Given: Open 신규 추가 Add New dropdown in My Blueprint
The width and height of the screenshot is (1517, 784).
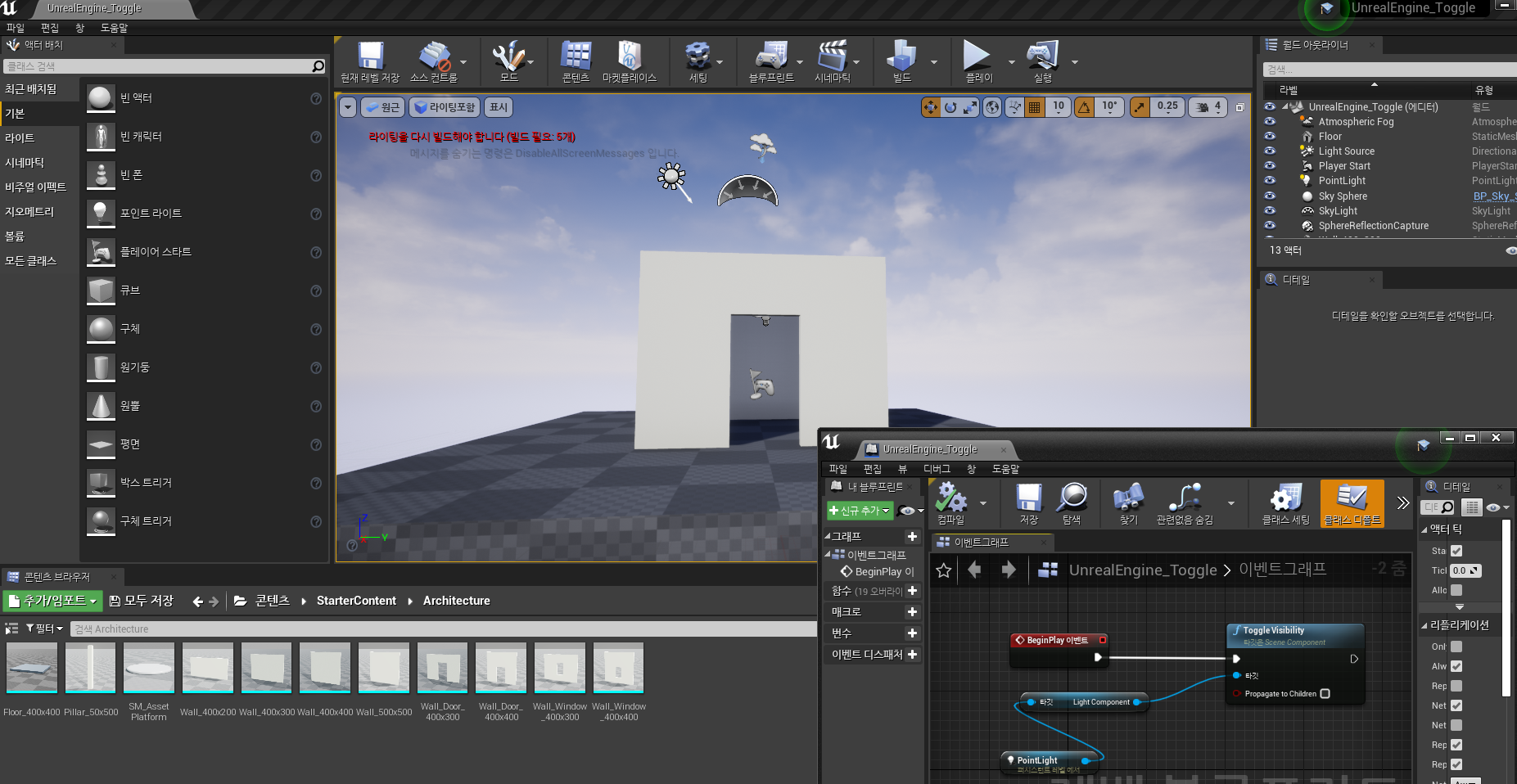Looking at the screenshot, I should point(859,511).
